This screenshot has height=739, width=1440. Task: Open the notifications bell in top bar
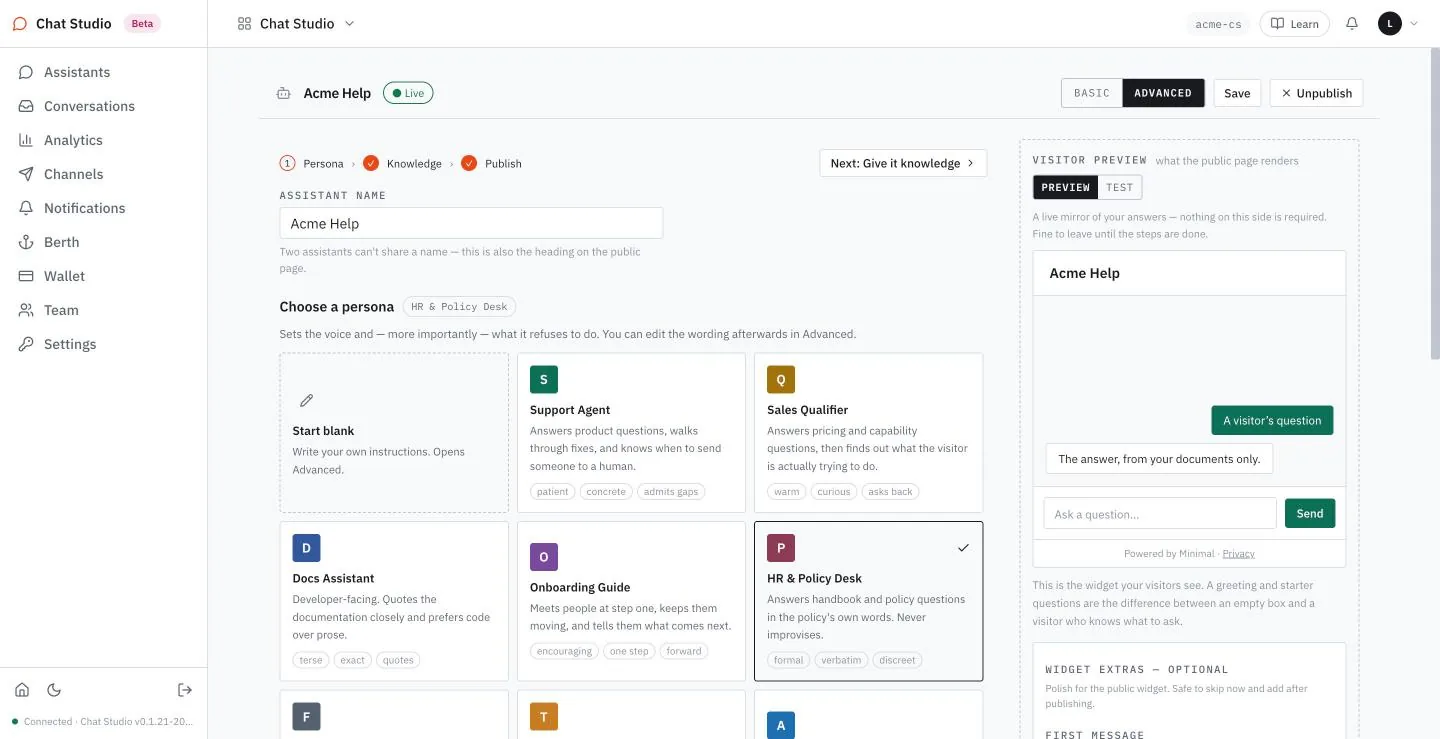(x=1352, y=23)
